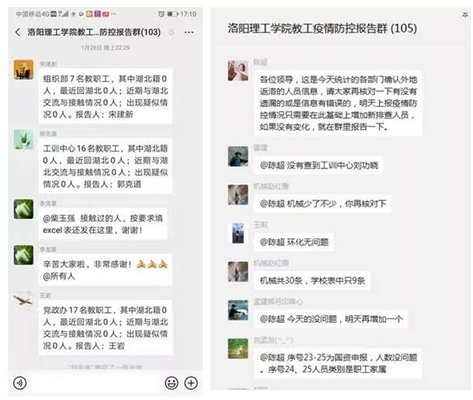Tap the 党政办 17 名教职工 message bubble
The image size is (473, 400).
point(105,328)
